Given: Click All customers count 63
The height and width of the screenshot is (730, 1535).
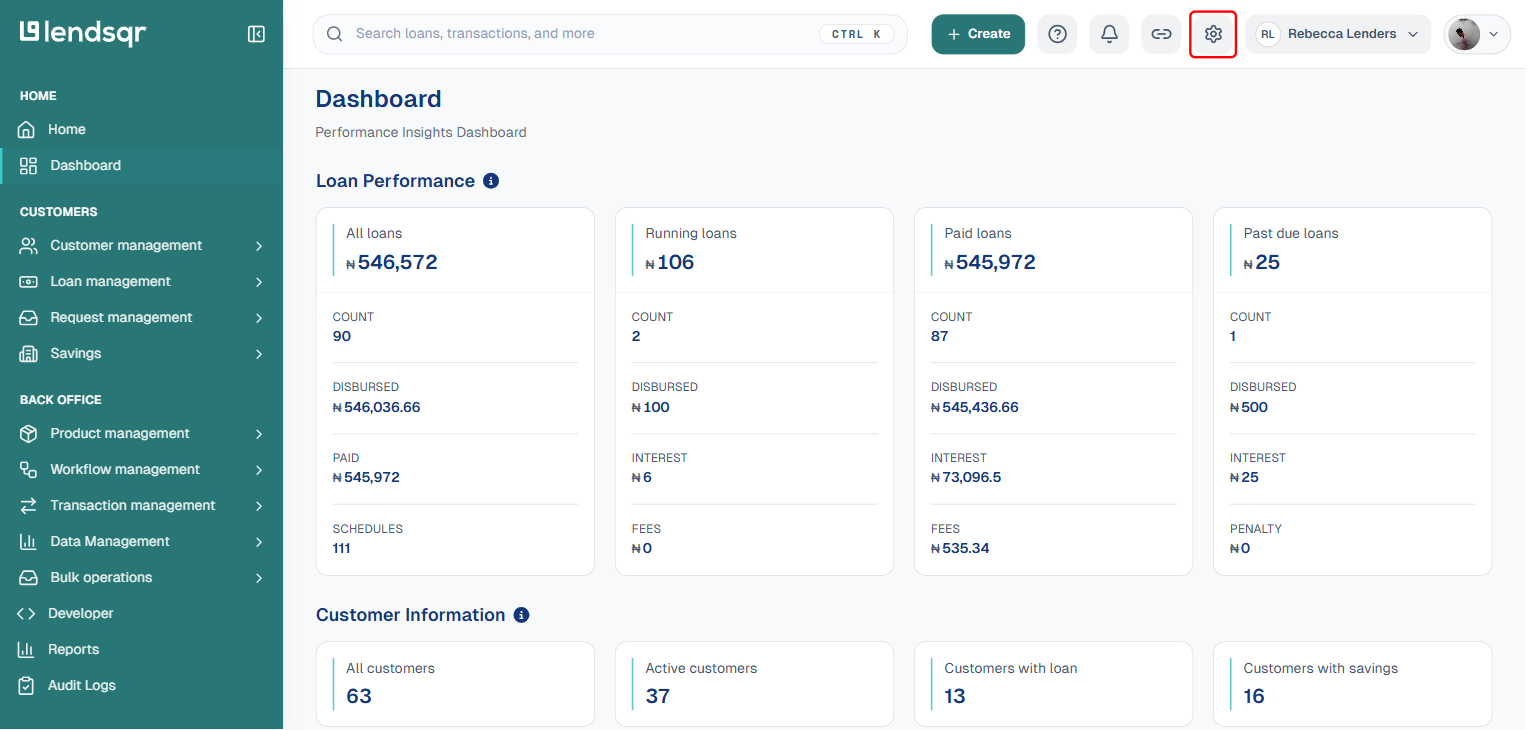Looking at the screenshot, I should point(359,697).
